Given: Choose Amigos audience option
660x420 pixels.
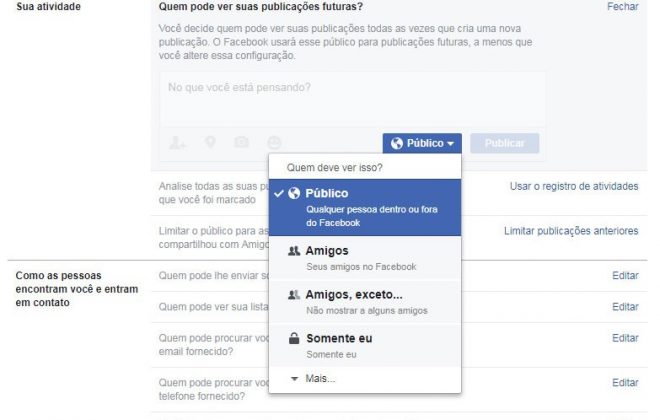Looking at the screenshot, I should [x=365, y=258].
